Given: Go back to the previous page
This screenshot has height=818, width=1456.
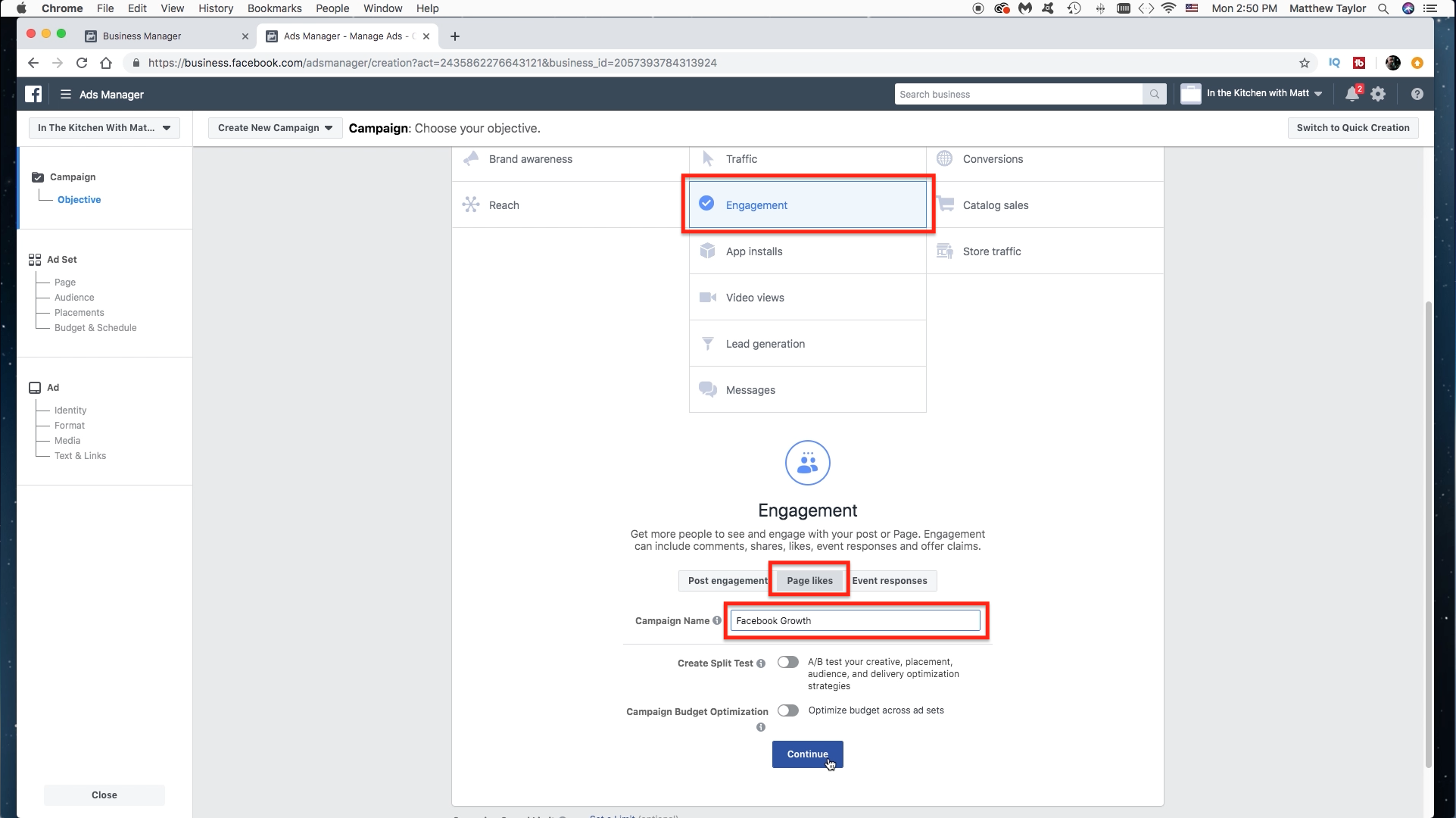Looking at the screenshot, I should [33, 63].
